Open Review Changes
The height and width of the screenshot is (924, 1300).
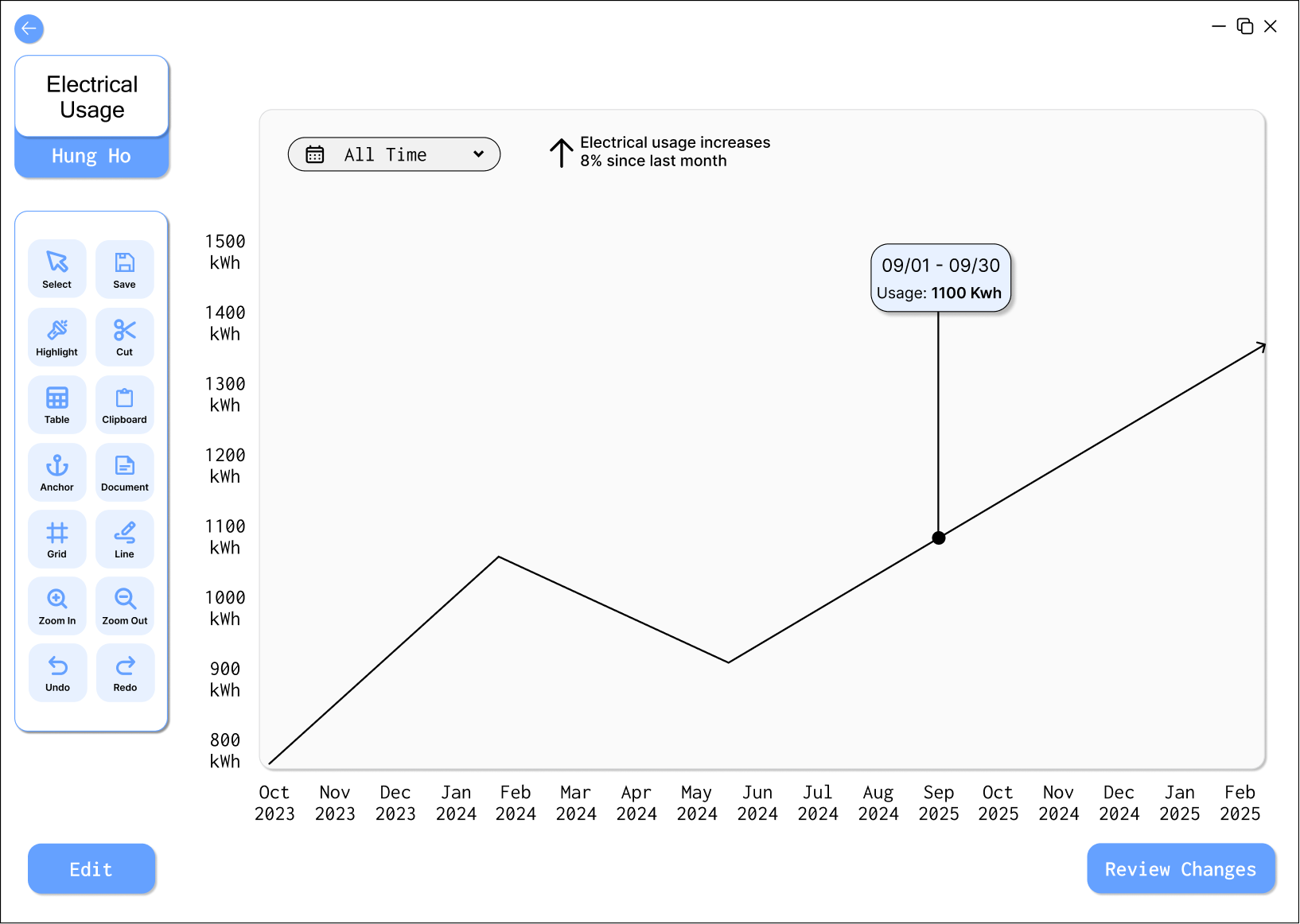pyautogui.click(x=1181, y=869)
